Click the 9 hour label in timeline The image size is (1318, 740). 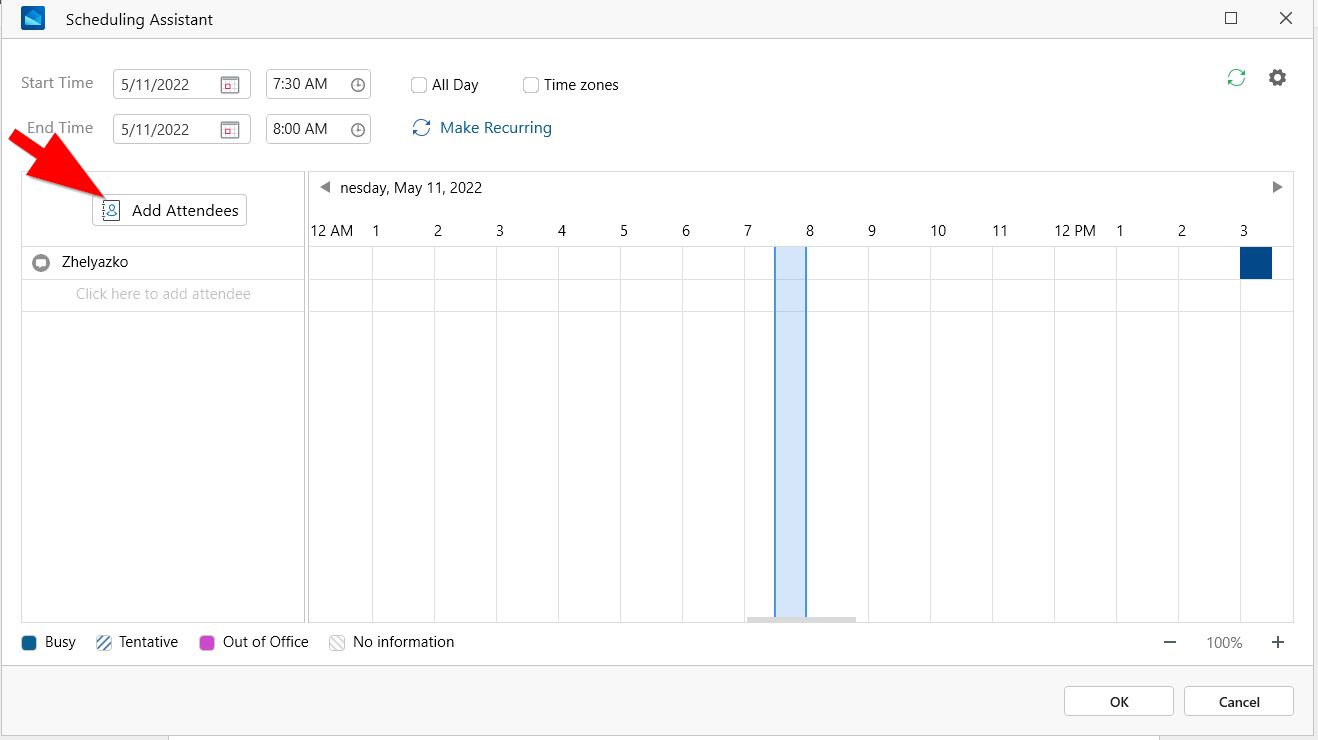(x=871, y=231)
